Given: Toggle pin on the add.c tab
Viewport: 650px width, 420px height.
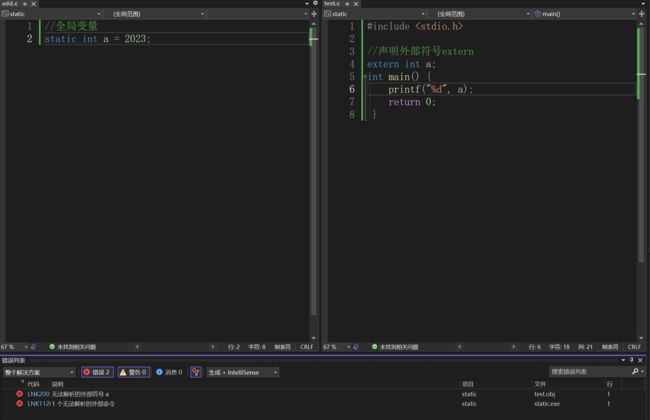Looking at the screenshot, I should pos(25,4).
